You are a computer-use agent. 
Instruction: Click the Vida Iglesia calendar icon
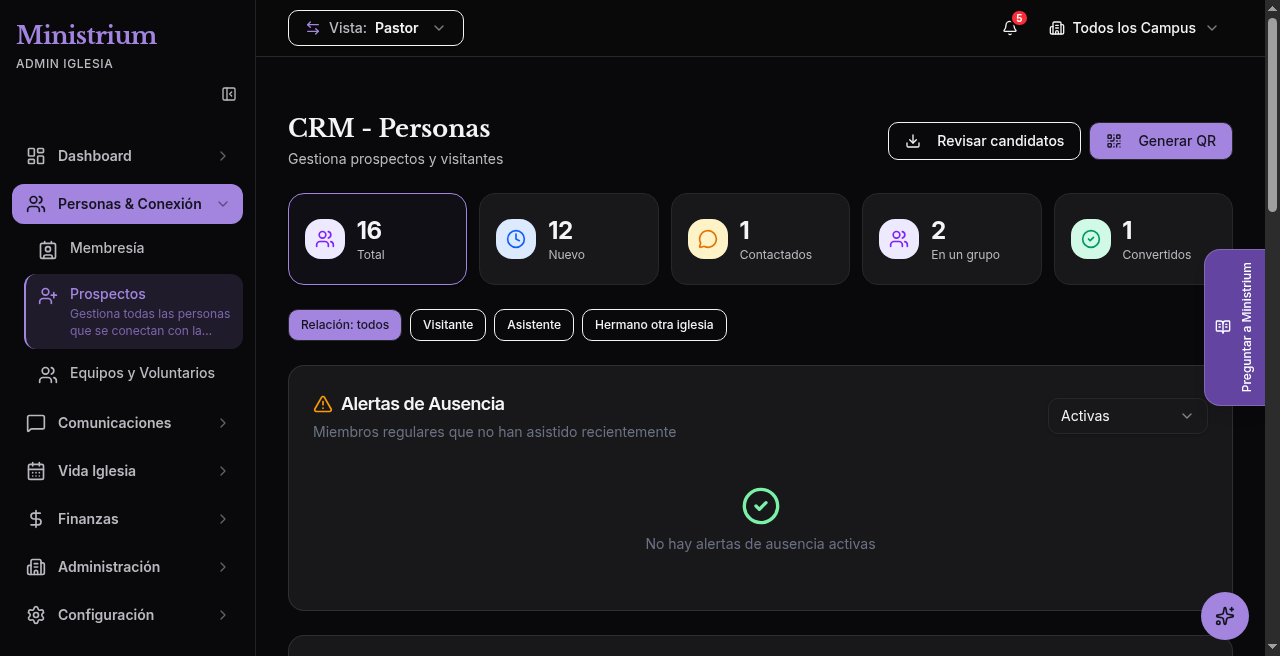point(36,471)
